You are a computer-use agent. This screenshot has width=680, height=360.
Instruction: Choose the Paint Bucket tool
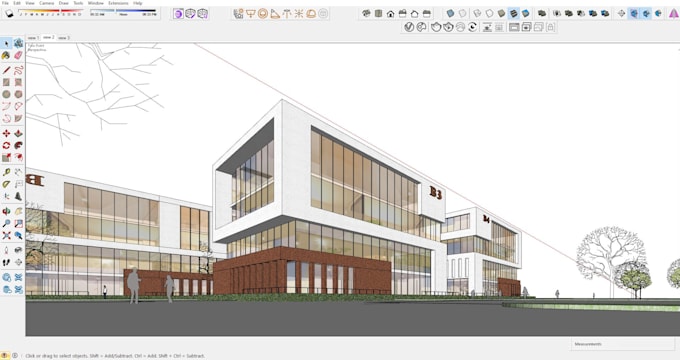click(6, 55)
